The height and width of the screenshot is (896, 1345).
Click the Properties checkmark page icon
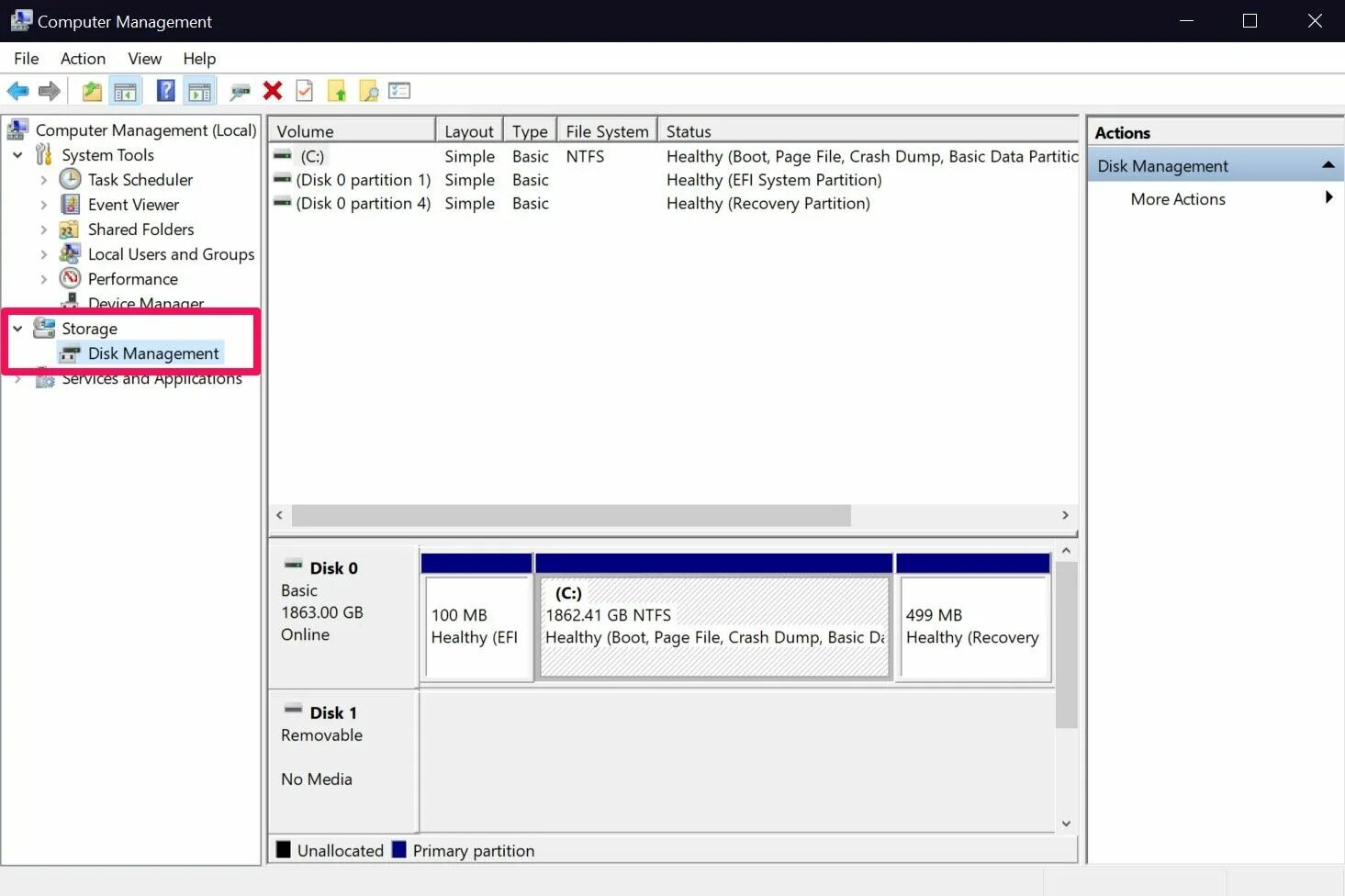[x=305, y=90]
